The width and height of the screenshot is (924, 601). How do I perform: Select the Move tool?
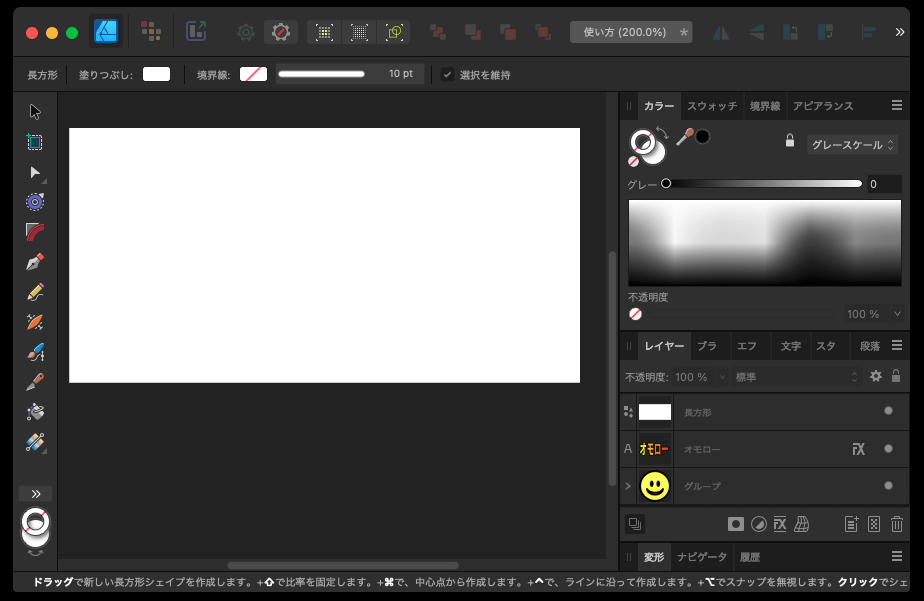point(34,111)
